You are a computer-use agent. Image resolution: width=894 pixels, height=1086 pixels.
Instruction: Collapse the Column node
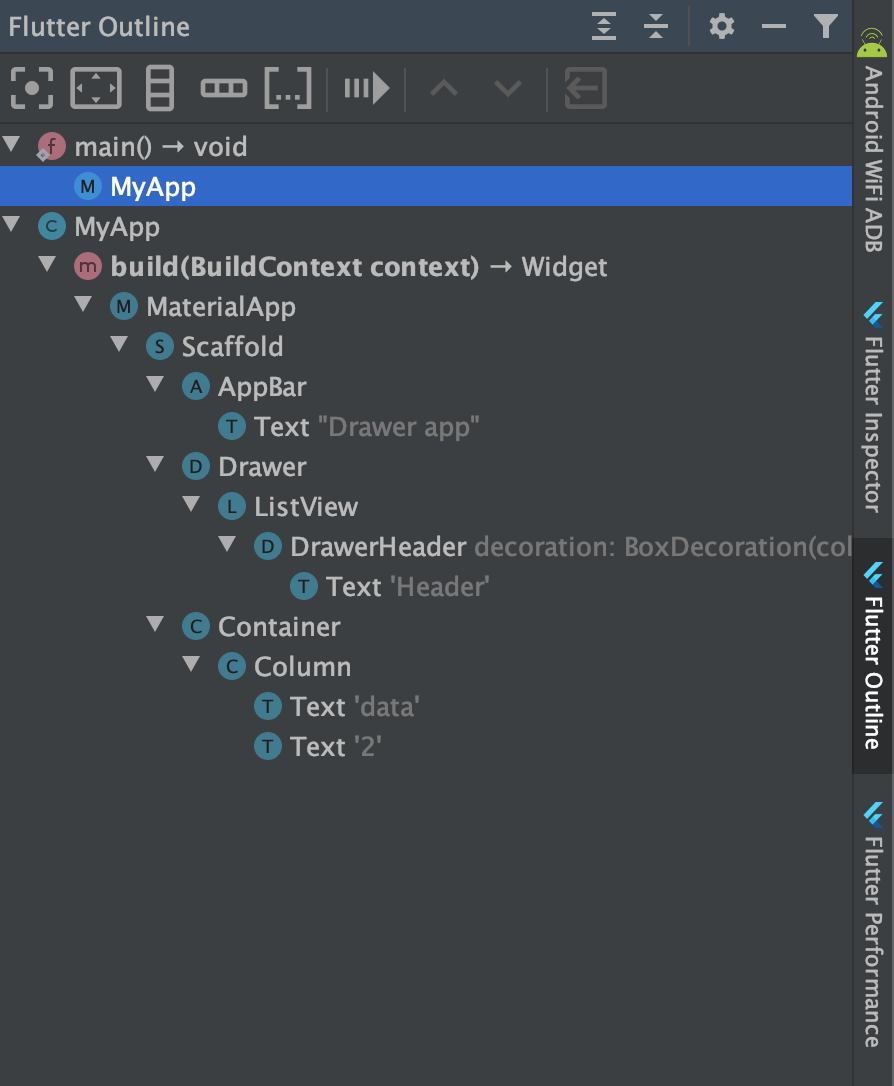[x=192, y=665]
